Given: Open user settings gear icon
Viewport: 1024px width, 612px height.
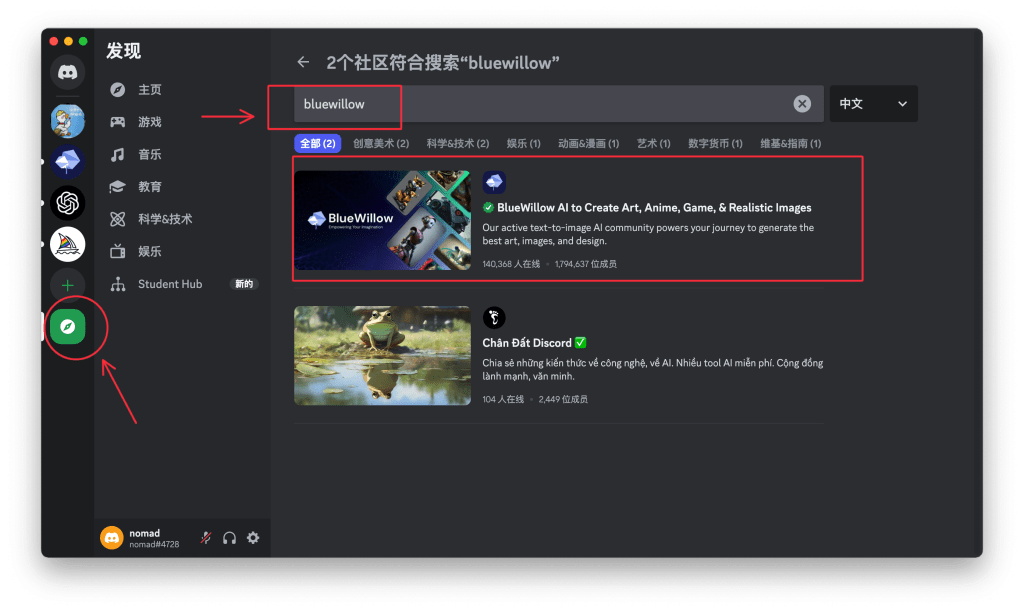Looking at the screenshot, I should [253, 538].
